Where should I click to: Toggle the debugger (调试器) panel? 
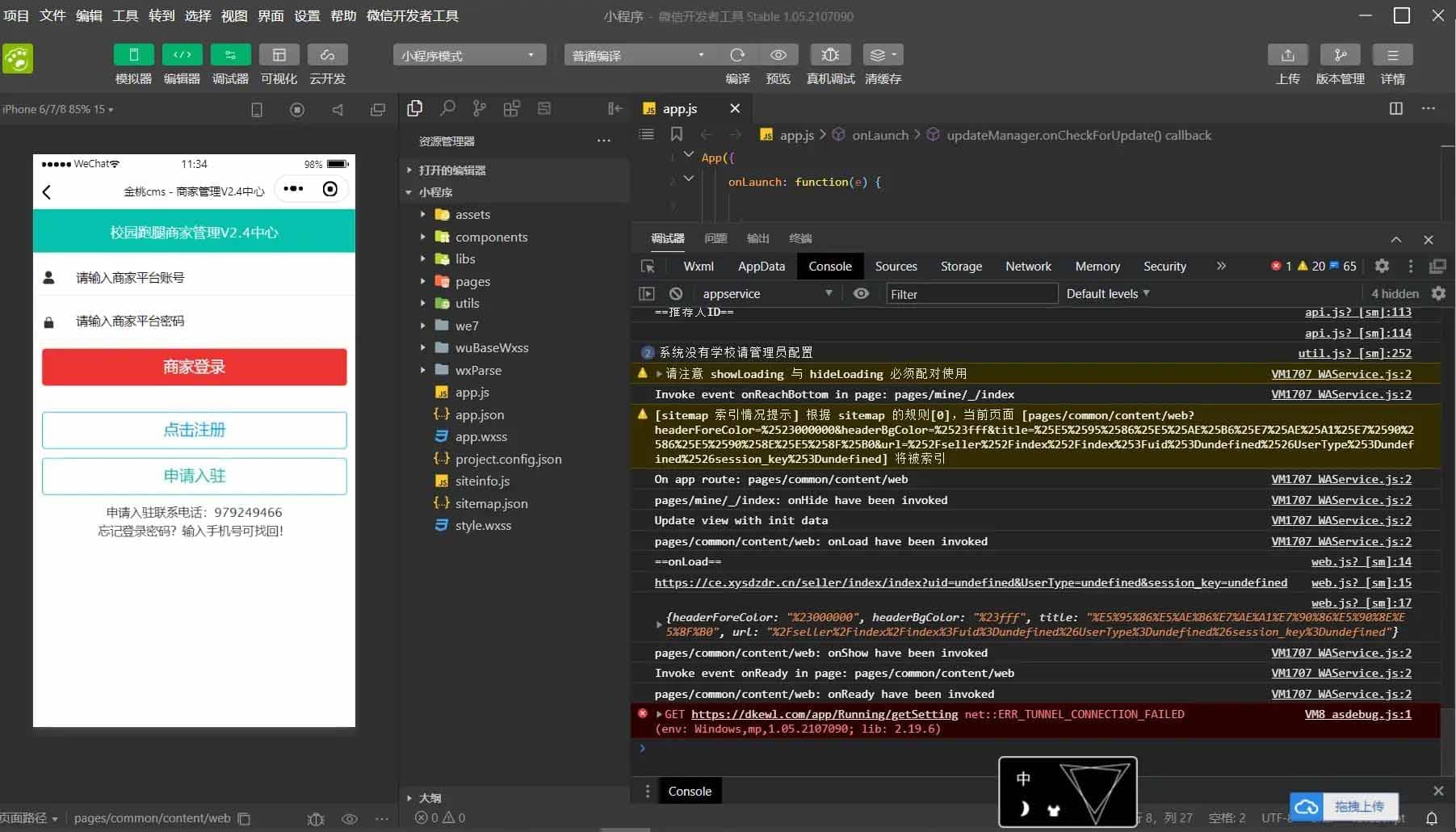(230, 55)
